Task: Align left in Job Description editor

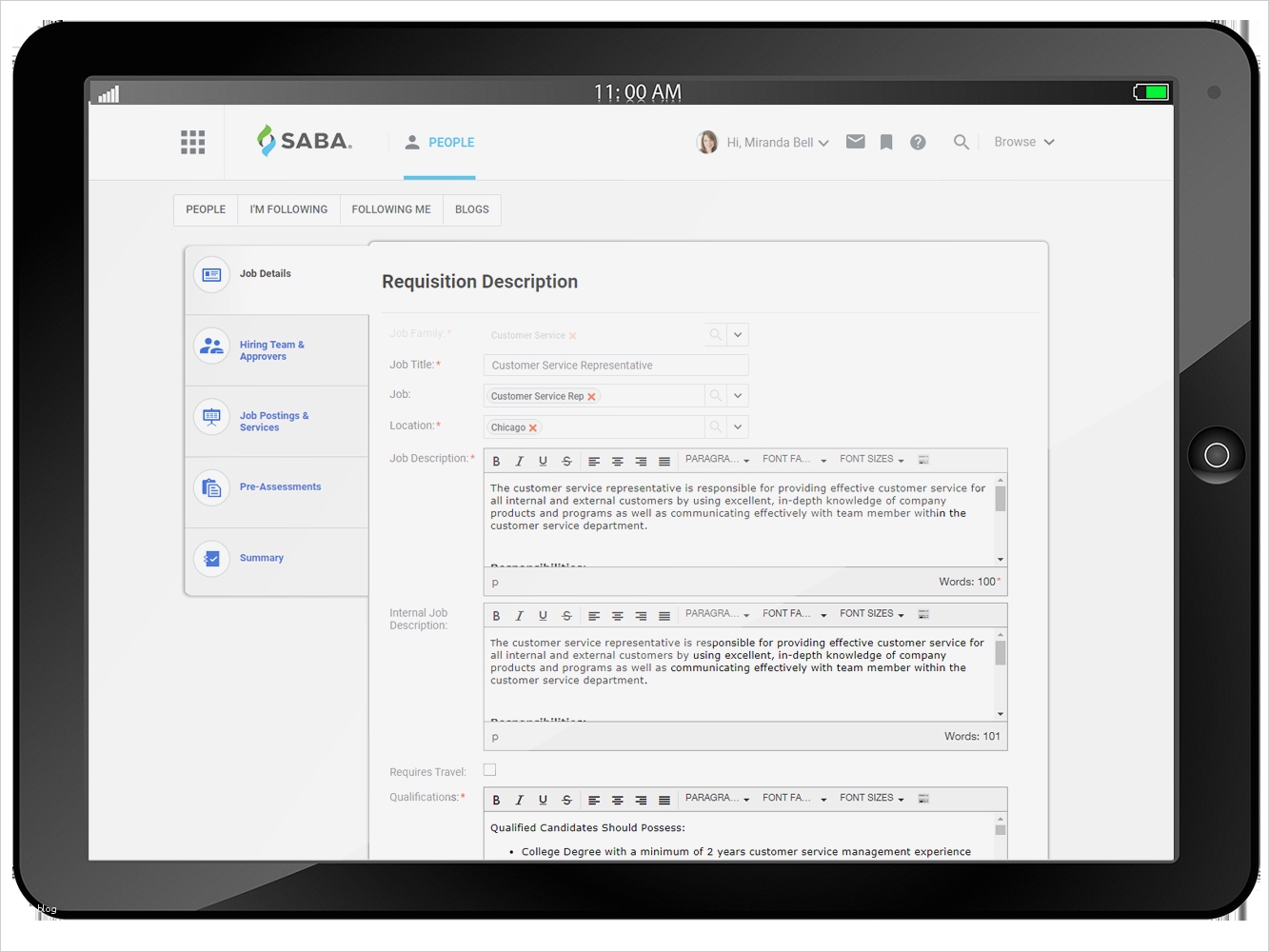Action: (594, 461)
